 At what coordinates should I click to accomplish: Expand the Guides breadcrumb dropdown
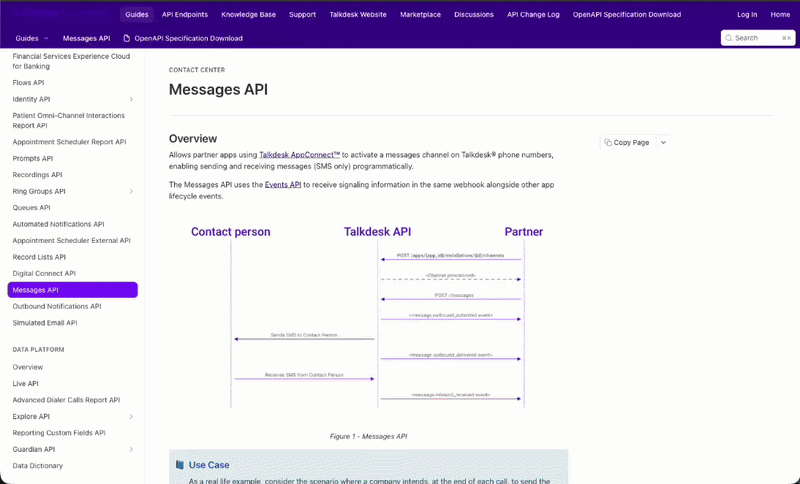pos(46,38)
